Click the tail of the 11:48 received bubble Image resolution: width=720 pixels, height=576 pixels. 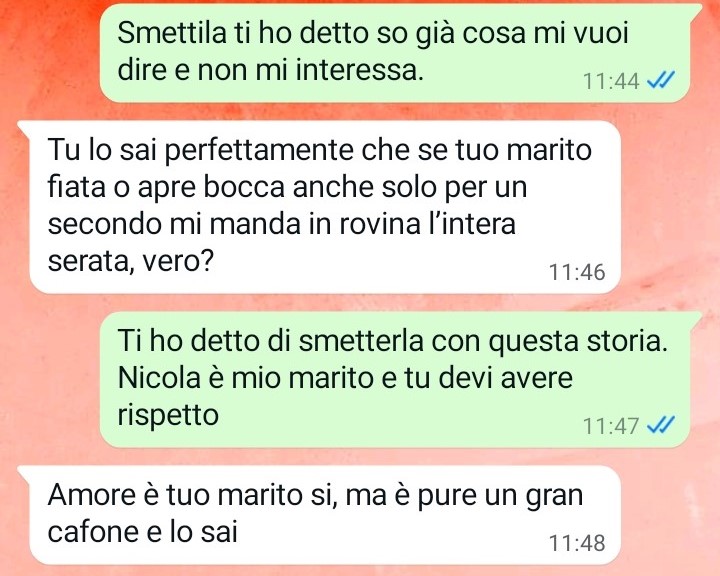point(25,472)
